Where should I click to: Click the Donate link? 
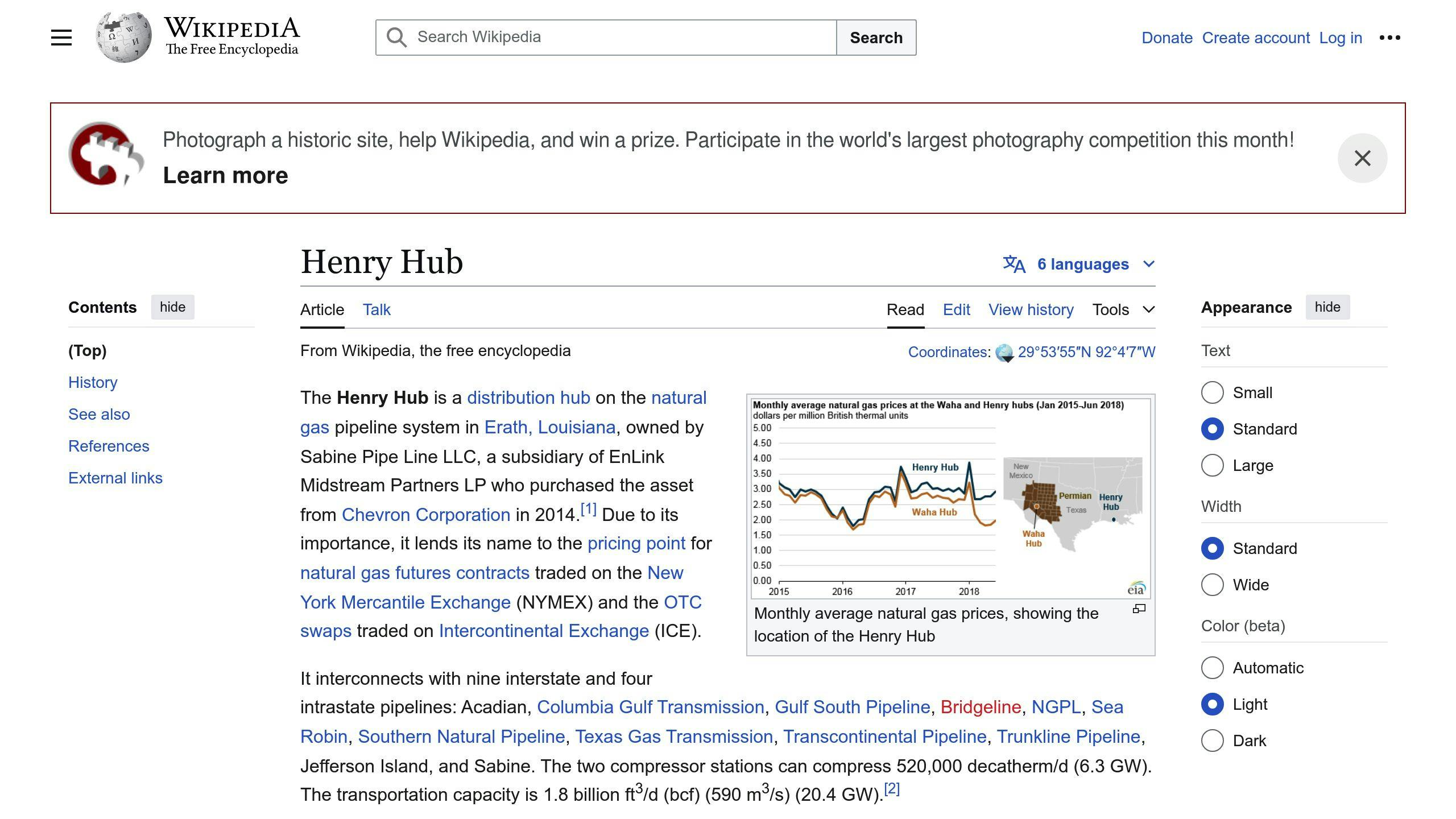tap(1167, 38)
